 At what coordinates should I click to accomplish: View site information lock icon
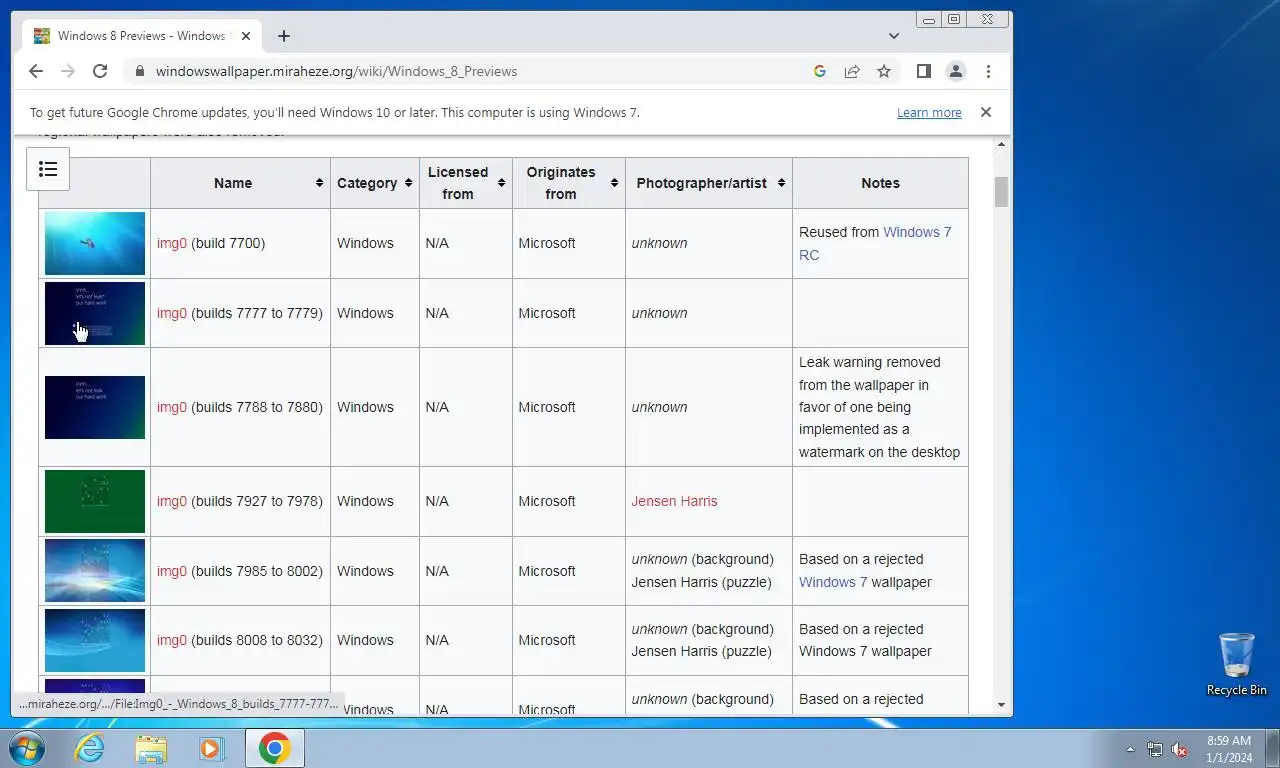139,71
